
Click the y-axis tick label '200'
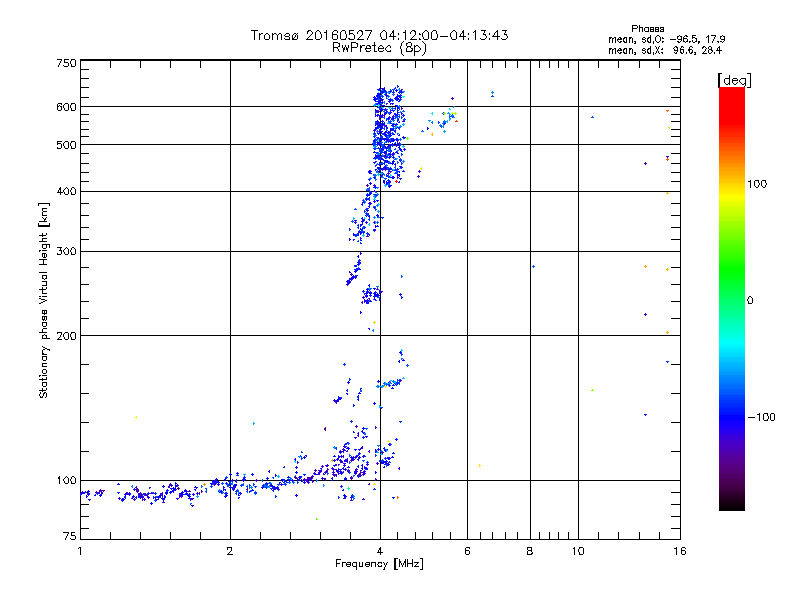66,336
